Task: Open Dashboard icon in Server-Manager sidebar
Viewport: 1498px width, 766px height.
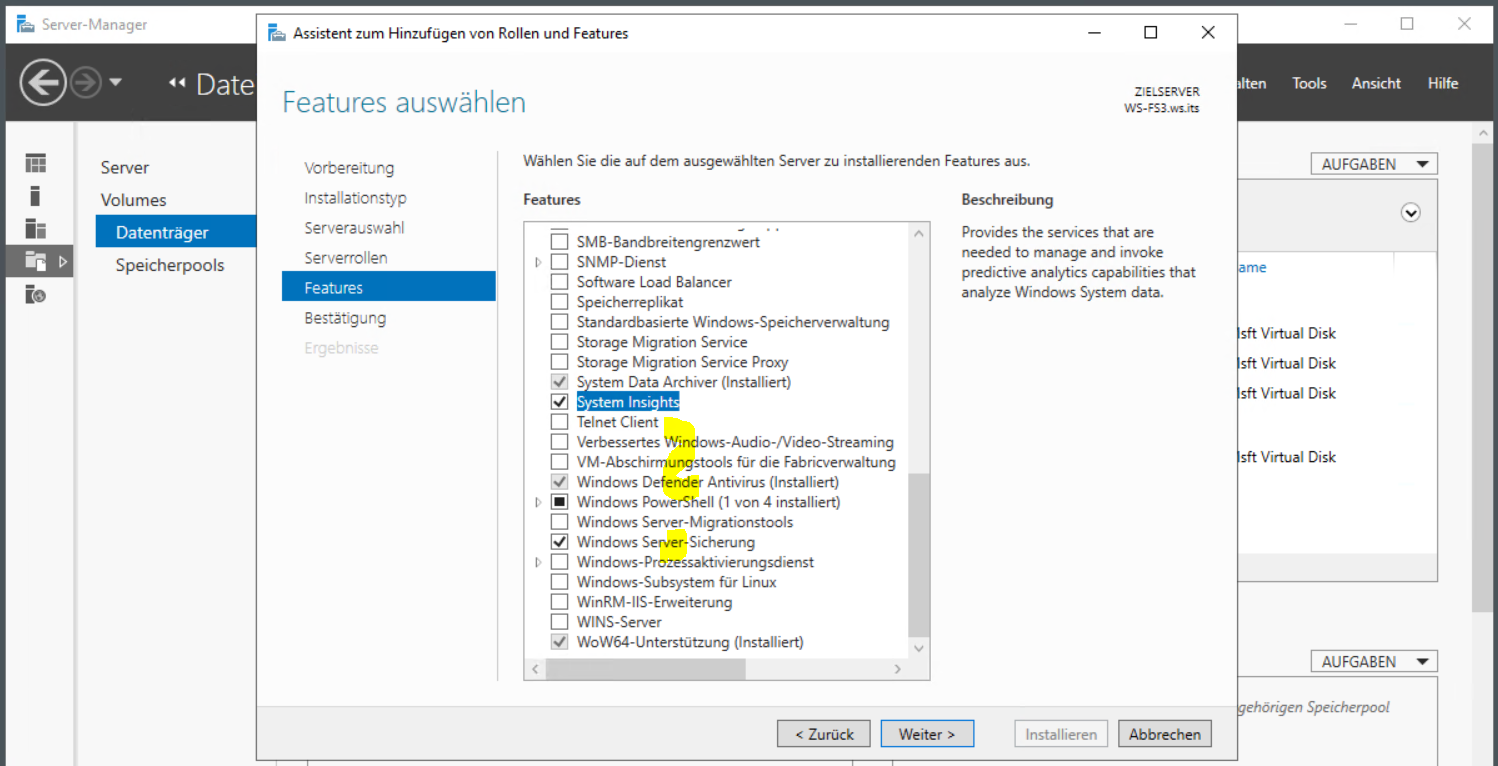Action: coord(36,163)
